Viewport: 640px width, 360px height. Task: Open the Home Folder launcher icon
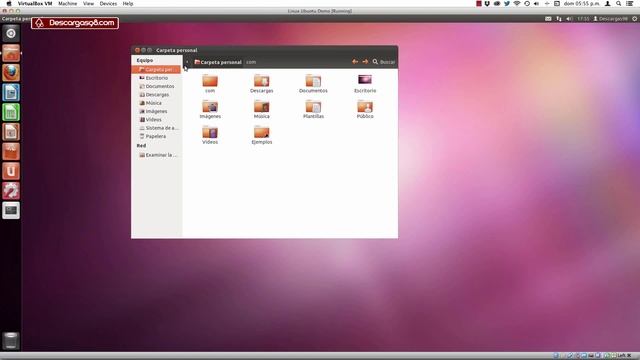(x=11, y=53)
